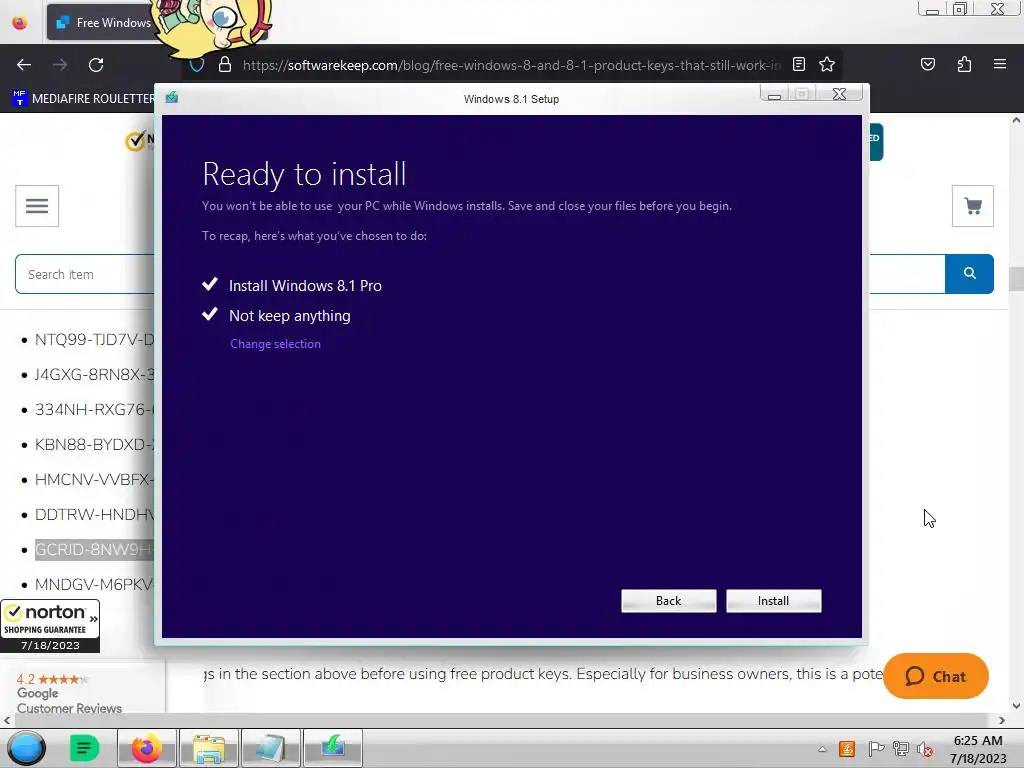Switch to Firefox in the taskbar
This screenshot has height=768, width=1024.
click(147, 748)
